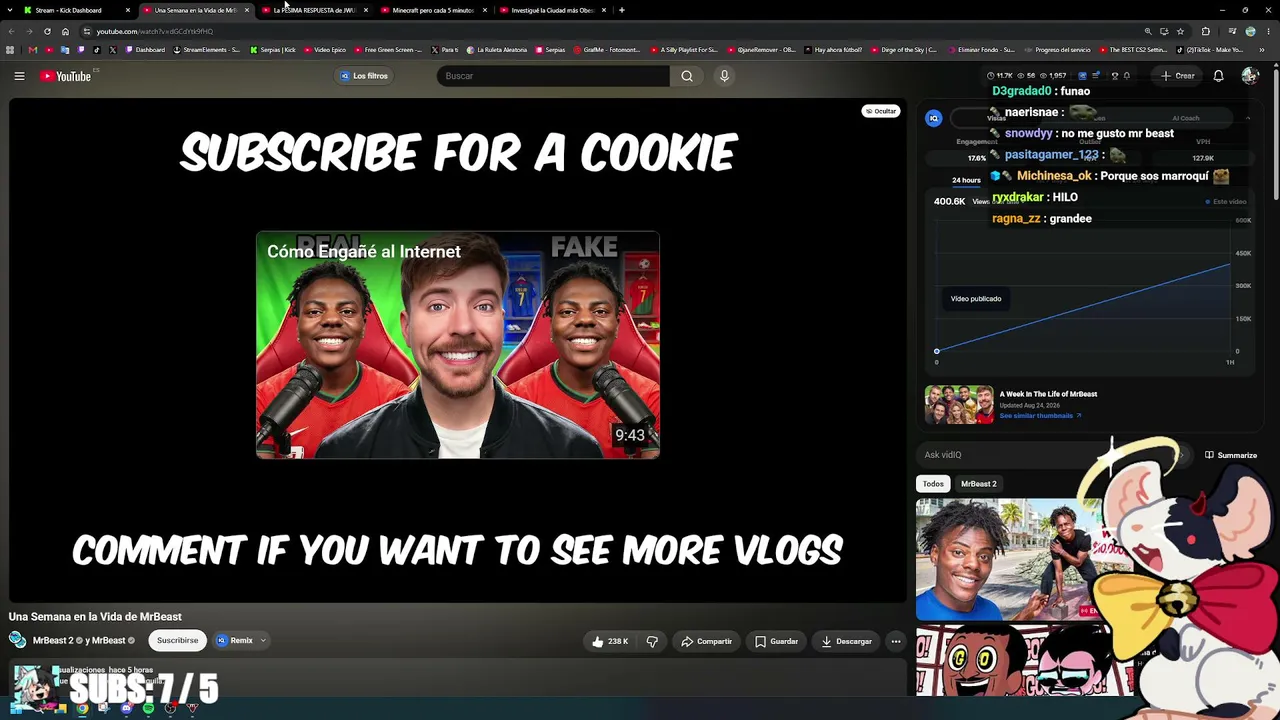
Task: Follow the See similar thumbnails link
Action: click(x=1040, y=416)
